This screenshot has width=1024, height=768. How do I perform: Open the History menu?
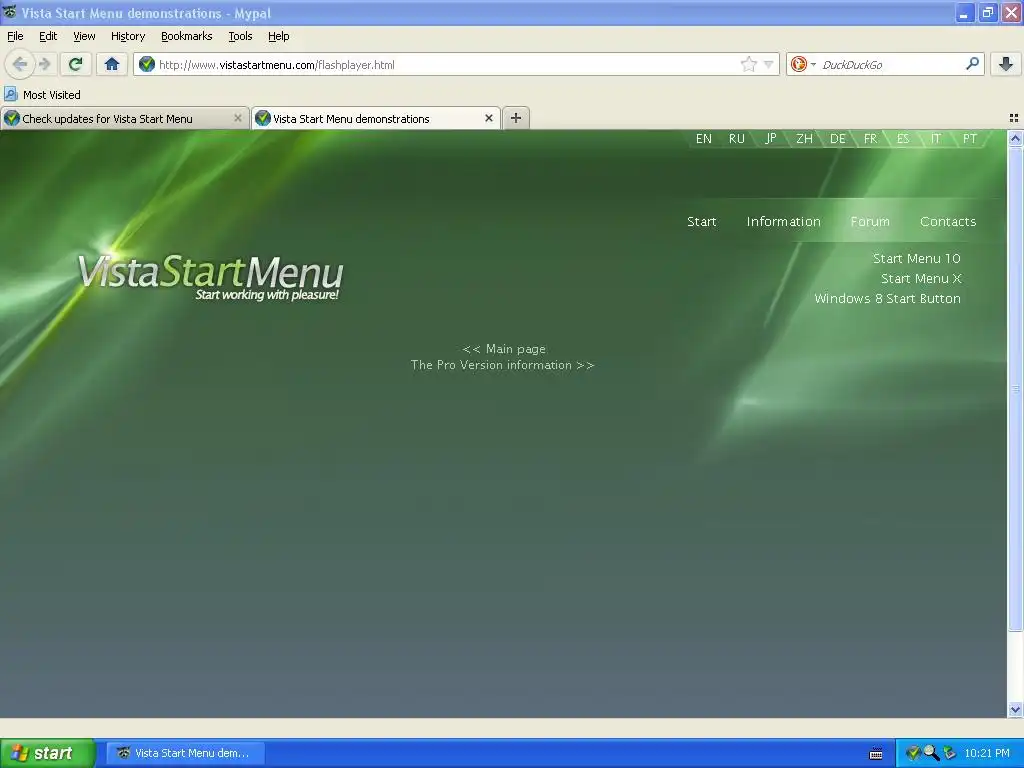tap(128, 36)
